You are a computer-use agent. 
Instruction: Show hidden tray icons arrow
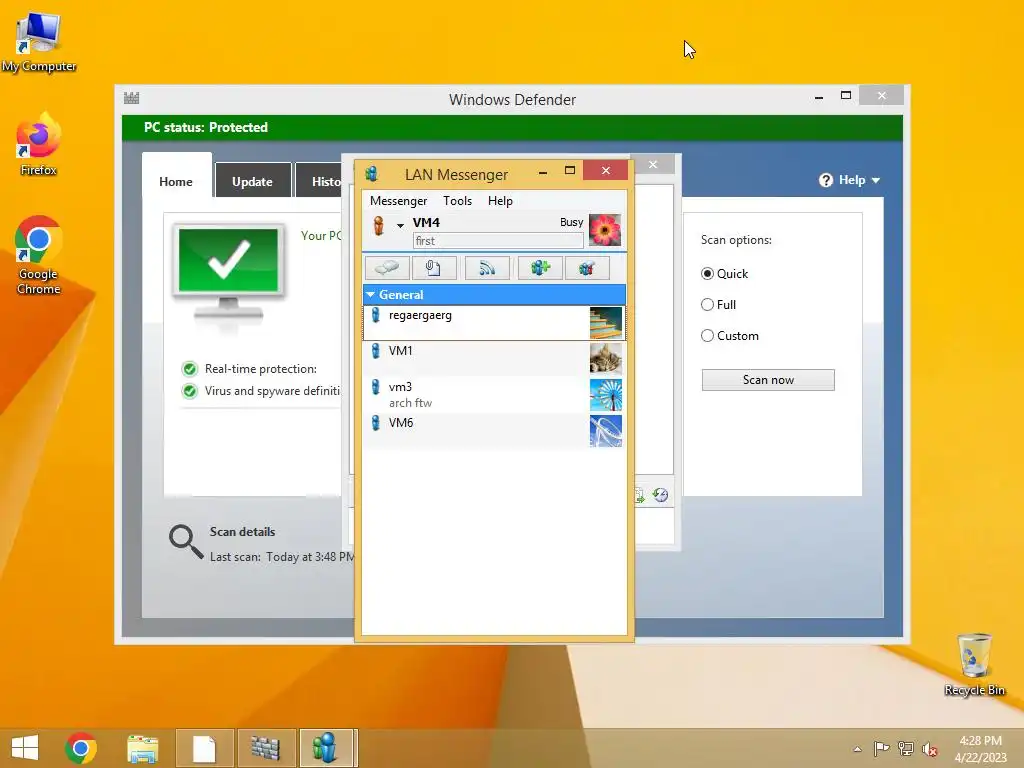tap(857, 749)
